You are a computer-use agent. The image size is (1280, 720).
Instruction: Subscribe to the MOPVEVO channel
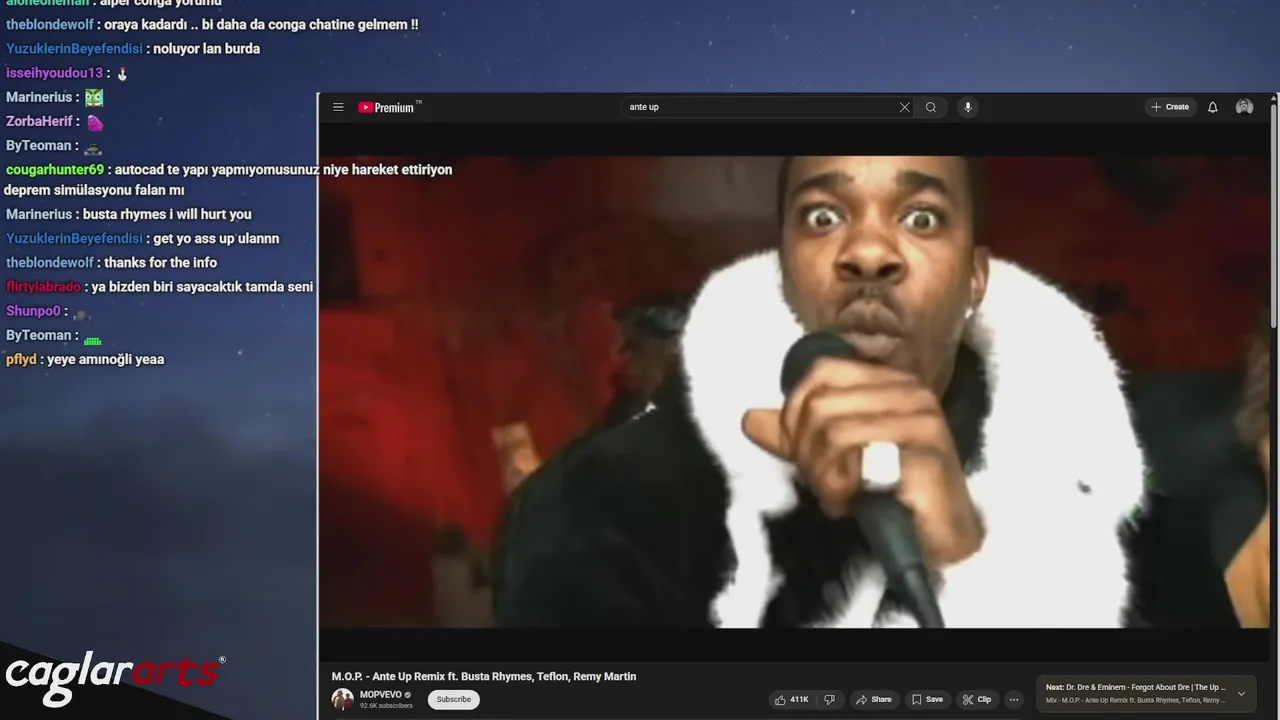click(453, 699)
